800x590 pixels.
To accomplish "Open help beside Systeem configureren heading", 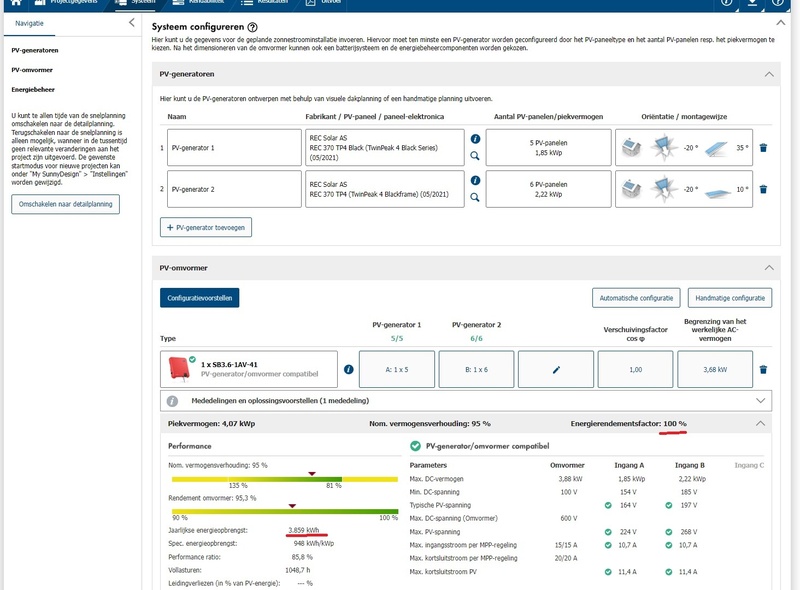I will (x=253, y=28).
